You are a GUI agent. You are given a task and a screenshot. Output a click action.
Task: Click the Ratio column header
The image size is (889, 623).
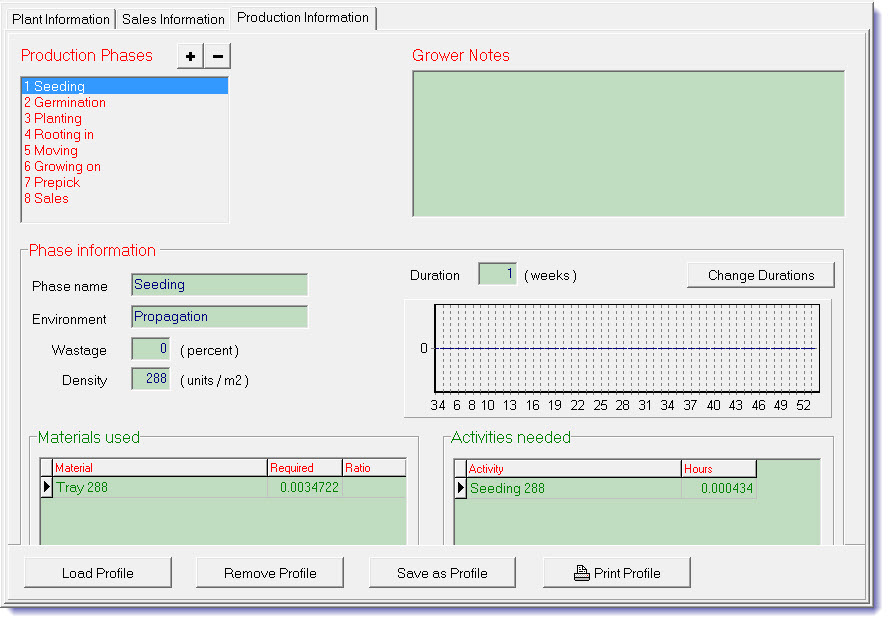(x=375, y=468)
